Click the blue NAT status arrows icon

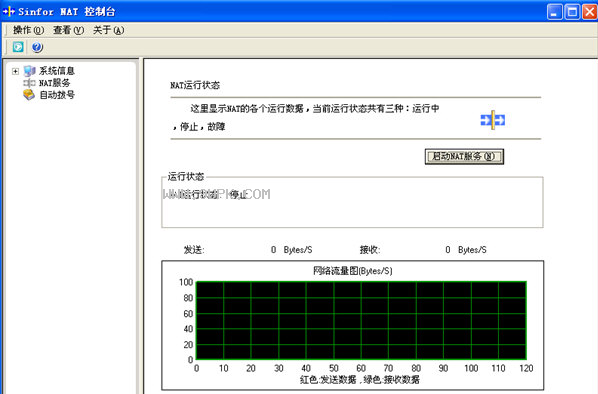493,120
